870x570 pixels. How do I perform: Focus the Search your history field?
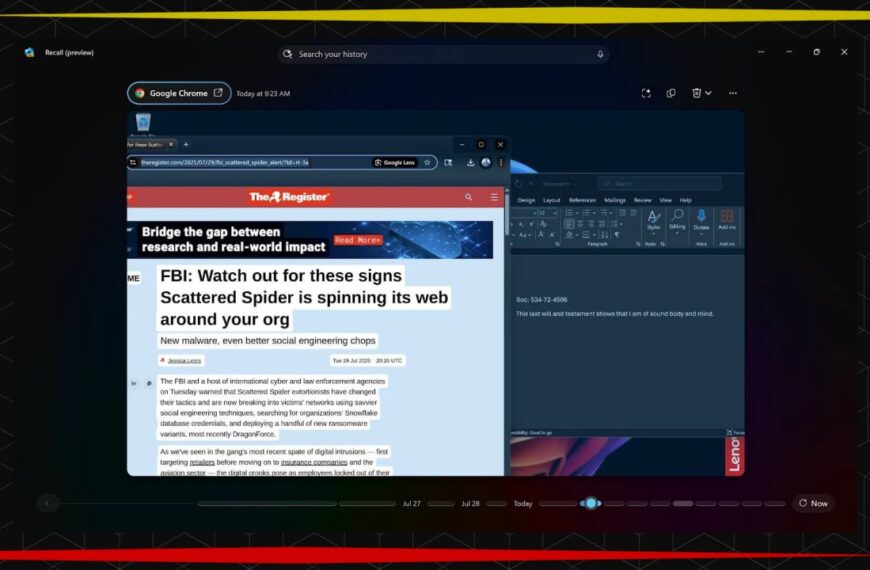443,54
